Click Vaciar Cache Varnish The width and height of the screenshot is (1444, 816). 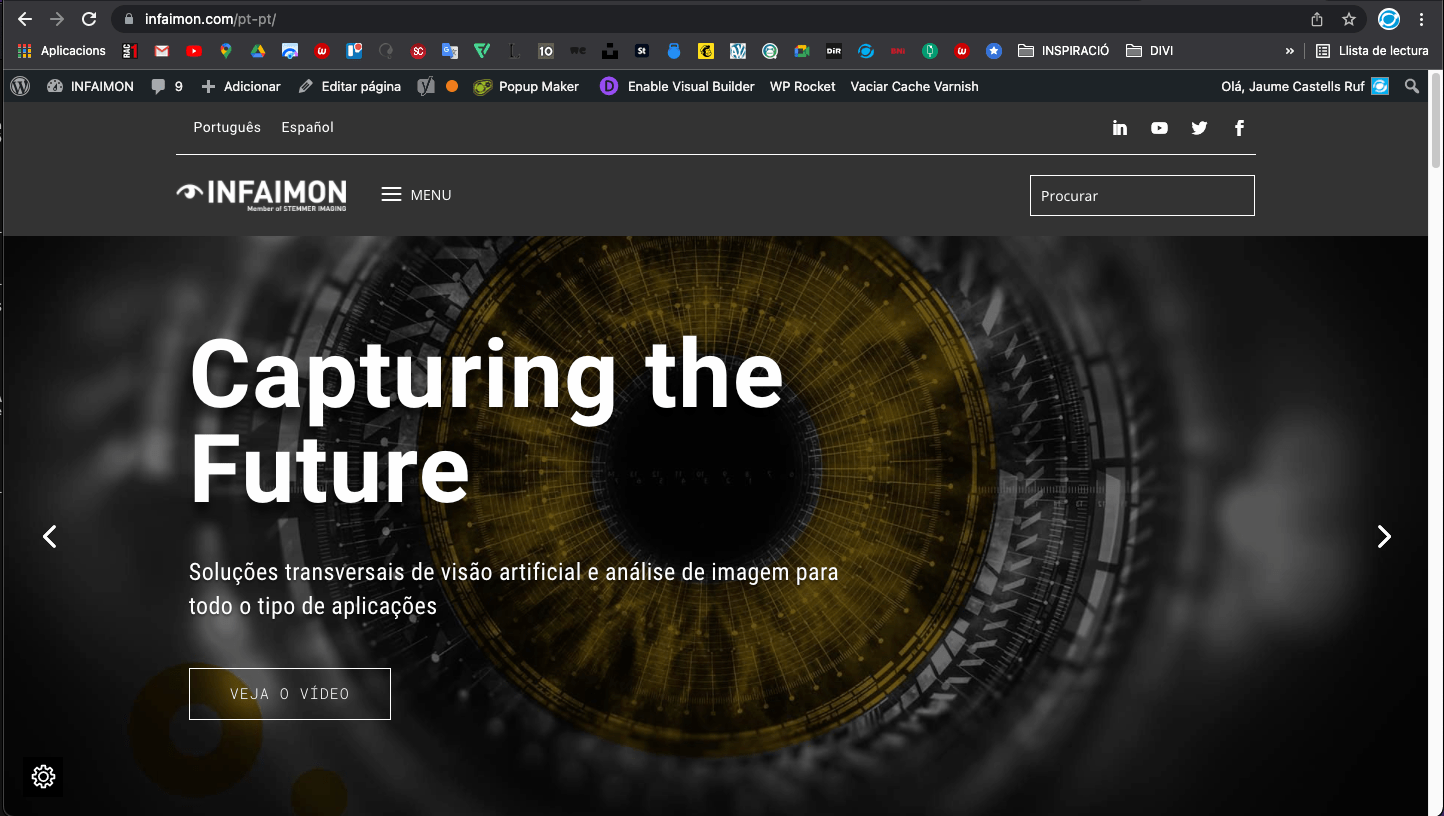914,86
